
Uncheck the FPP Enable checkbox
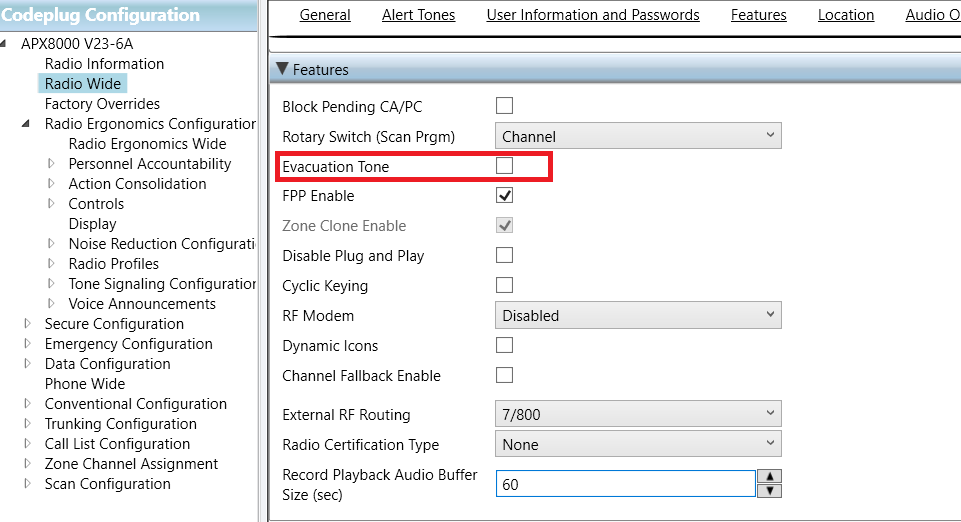(x=504, y=195)
